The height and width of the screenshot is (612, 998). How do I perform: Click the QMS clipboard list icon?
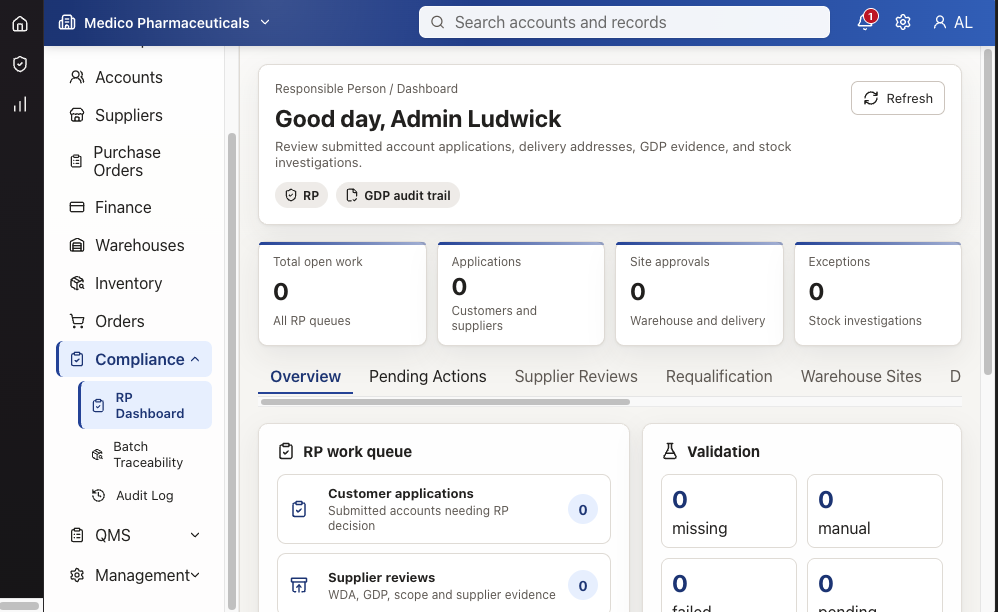click(77, 535)
